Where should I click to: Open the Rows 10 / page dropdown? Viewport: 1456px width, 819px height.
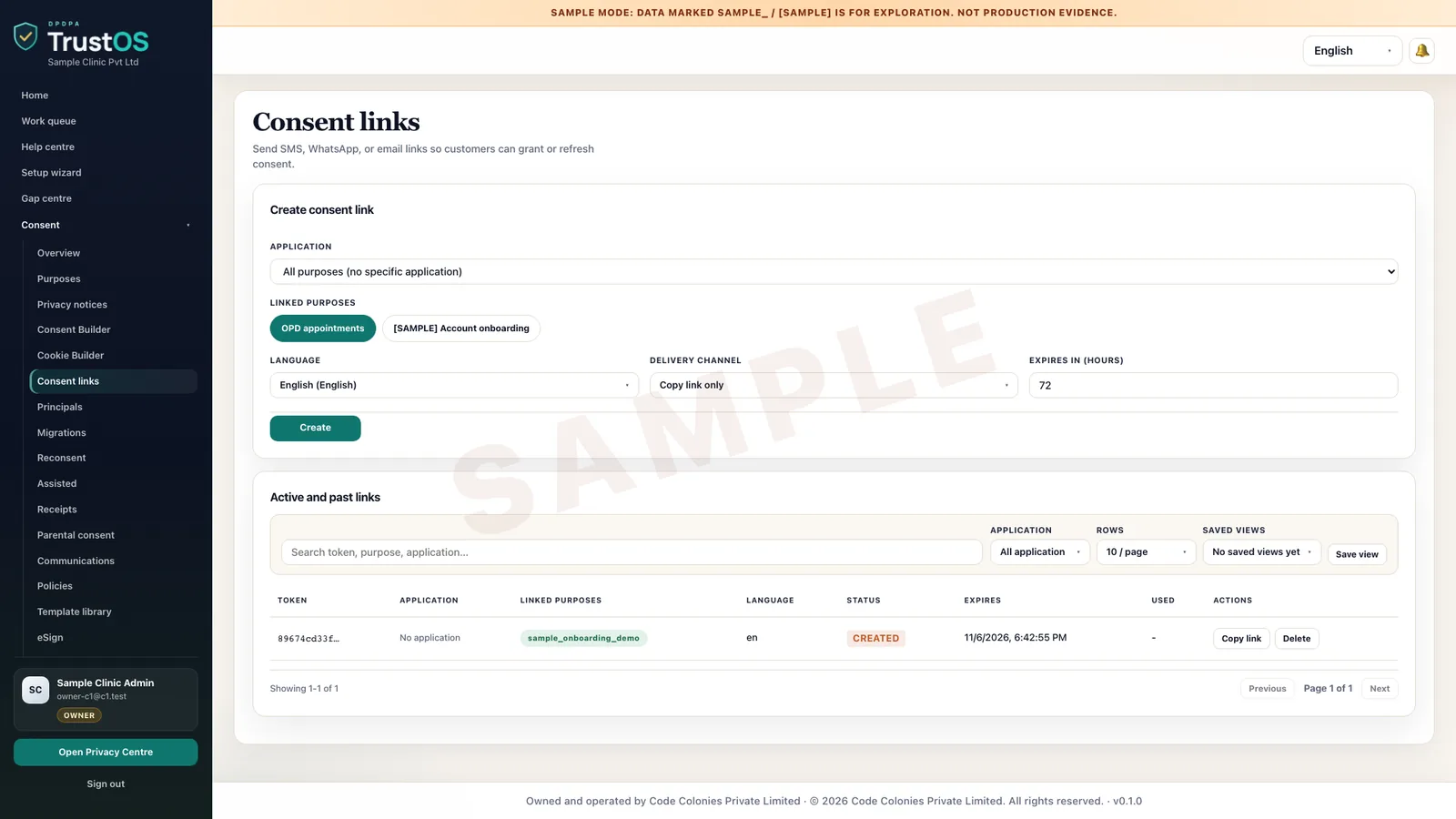tap(1146, 552)
